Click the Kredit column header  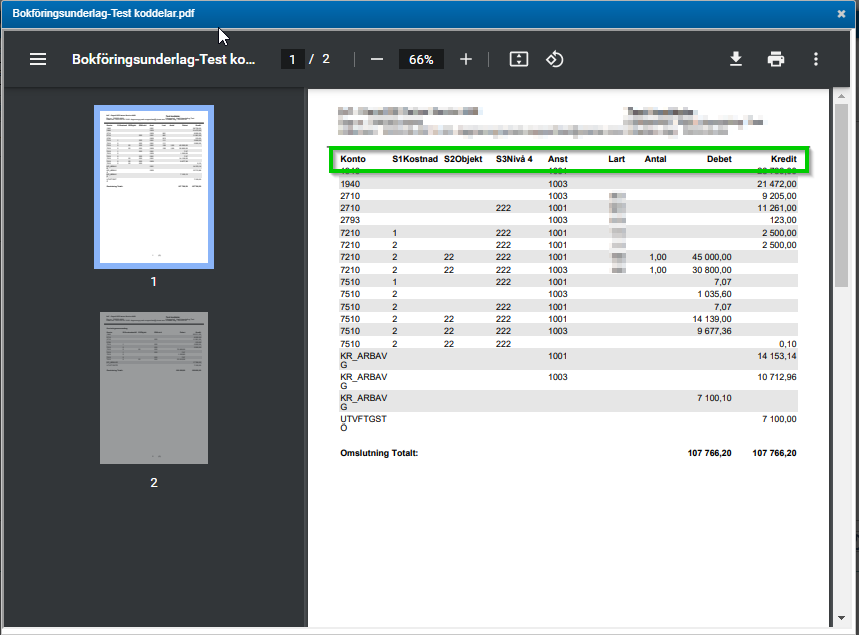[783, 159]
